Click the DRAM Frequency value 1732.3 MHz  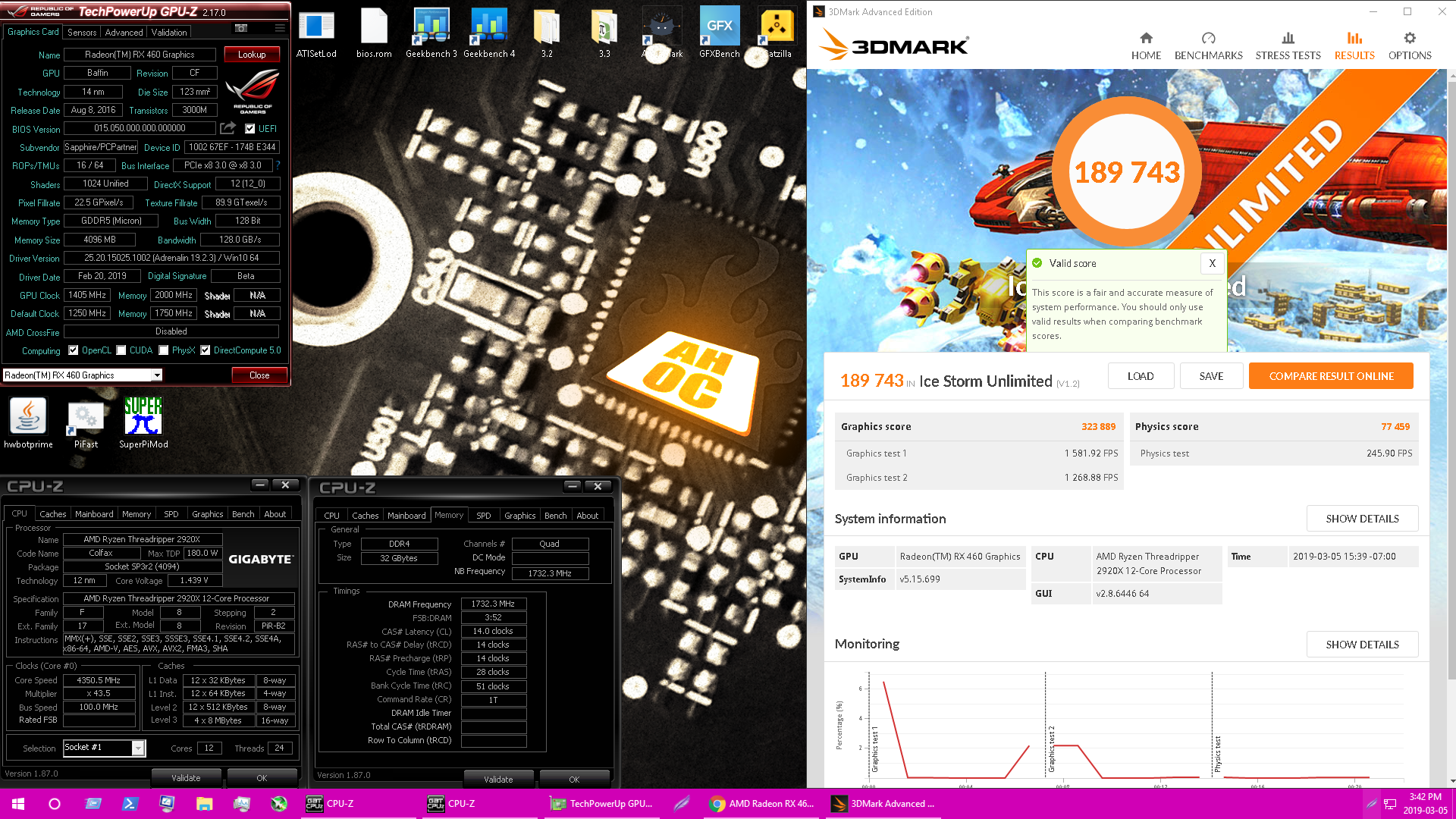pyautogui.click(x=493, y=604)
